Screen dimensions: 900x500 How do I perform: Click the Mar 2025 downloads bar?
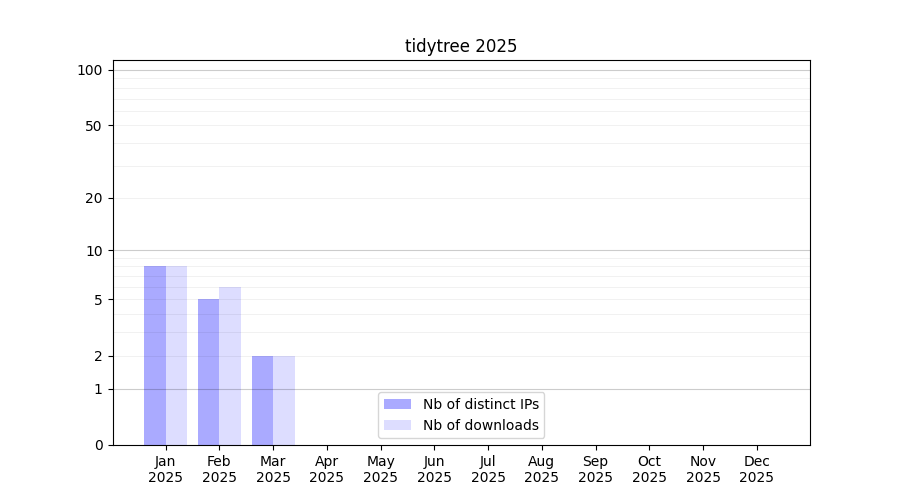tap(284, 400)
